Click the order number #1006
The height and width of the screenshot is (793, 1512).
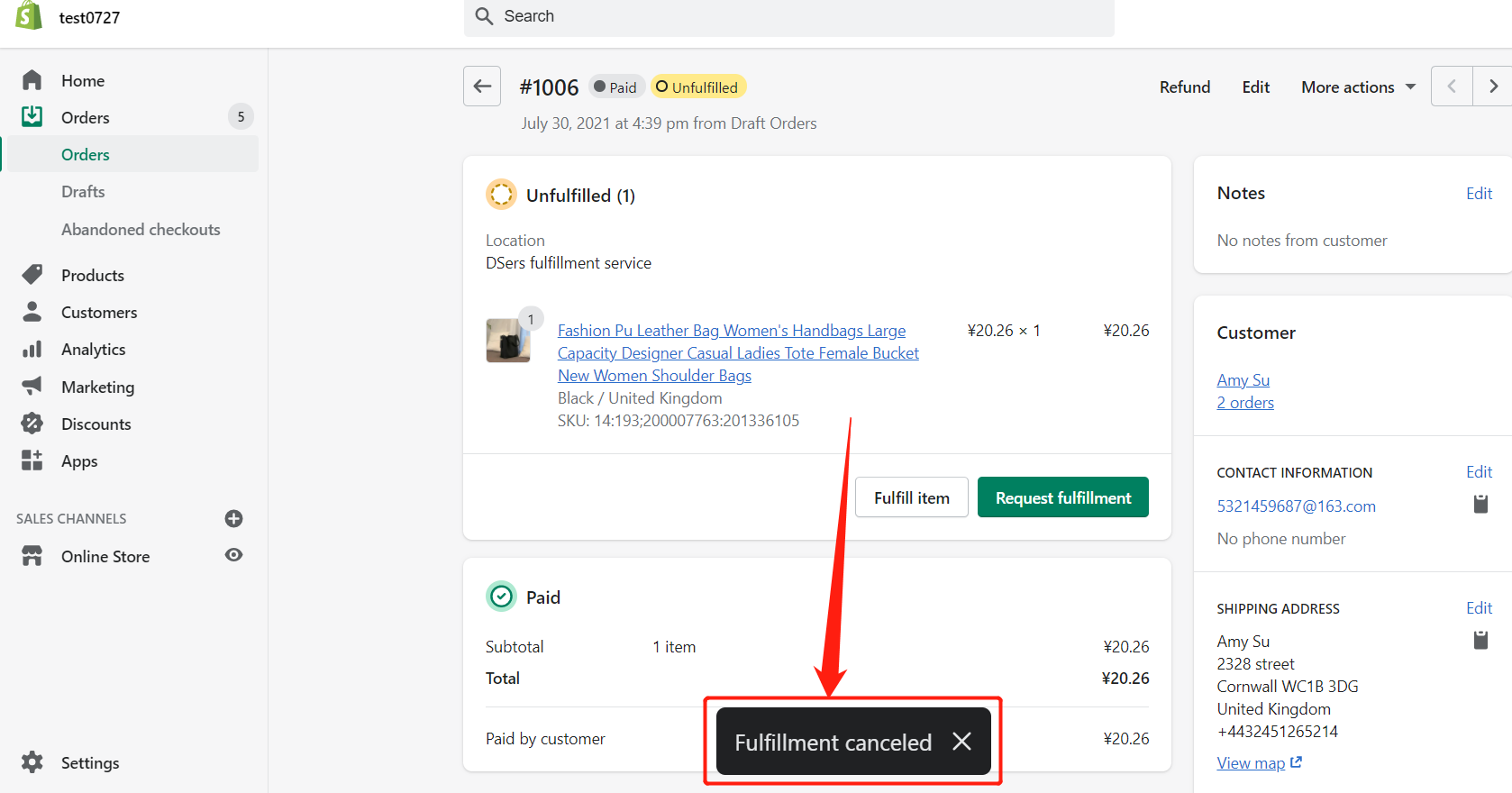coord(550,87)
